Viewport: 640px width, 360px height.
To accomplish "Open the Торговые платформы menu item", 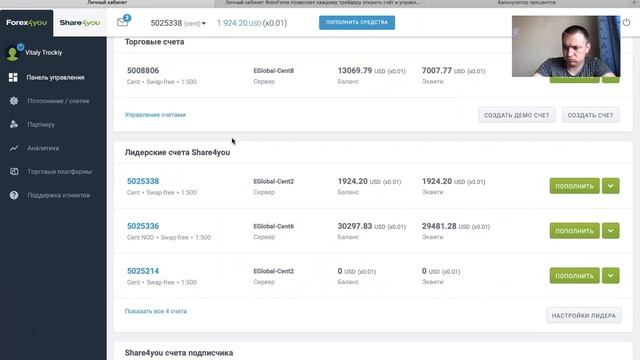I will pos(60,172).
